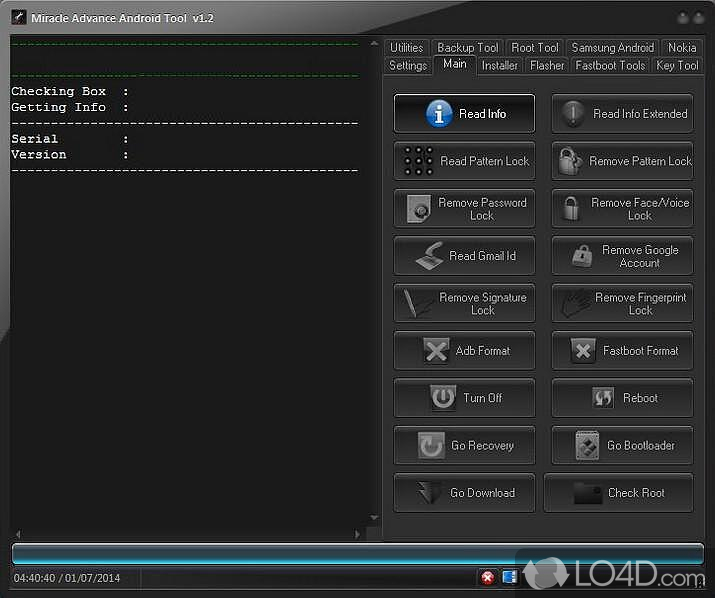Click the log panel scroll-right arrow

357,534
